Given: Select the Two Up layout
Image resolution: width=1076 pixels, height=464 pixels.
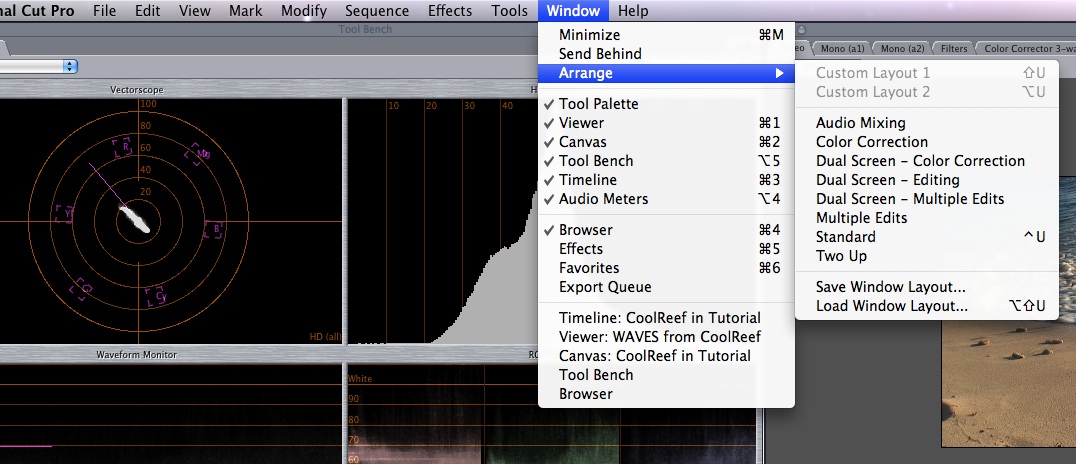Looking at the screenshot, I should pos(926,256).
